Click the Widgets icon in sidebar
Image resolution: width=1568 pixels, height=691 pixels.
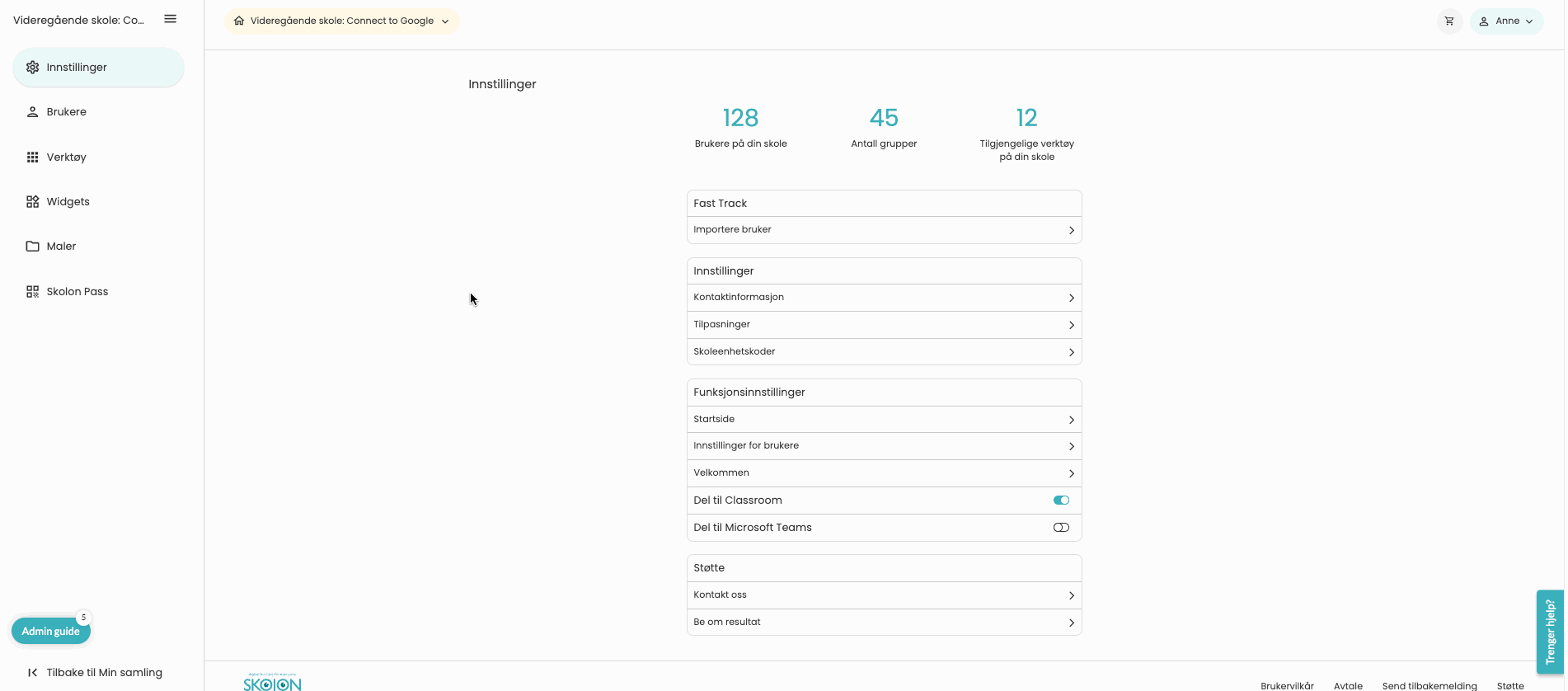tap(32, 201)
